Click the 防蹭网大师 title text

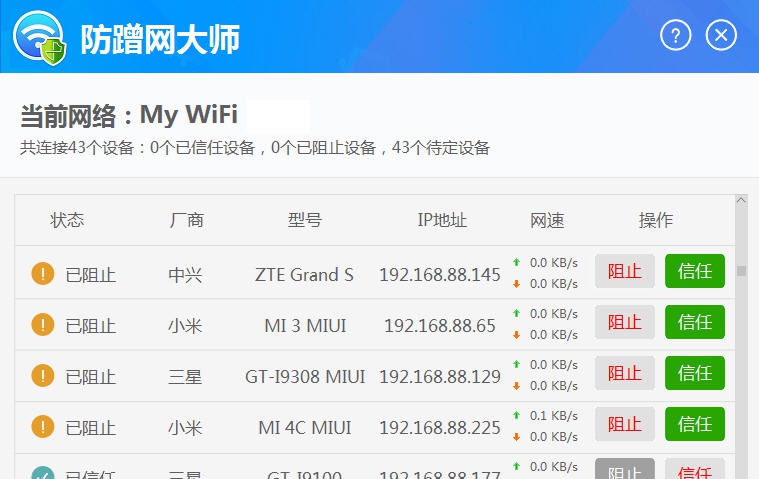(x=160, y=39)
